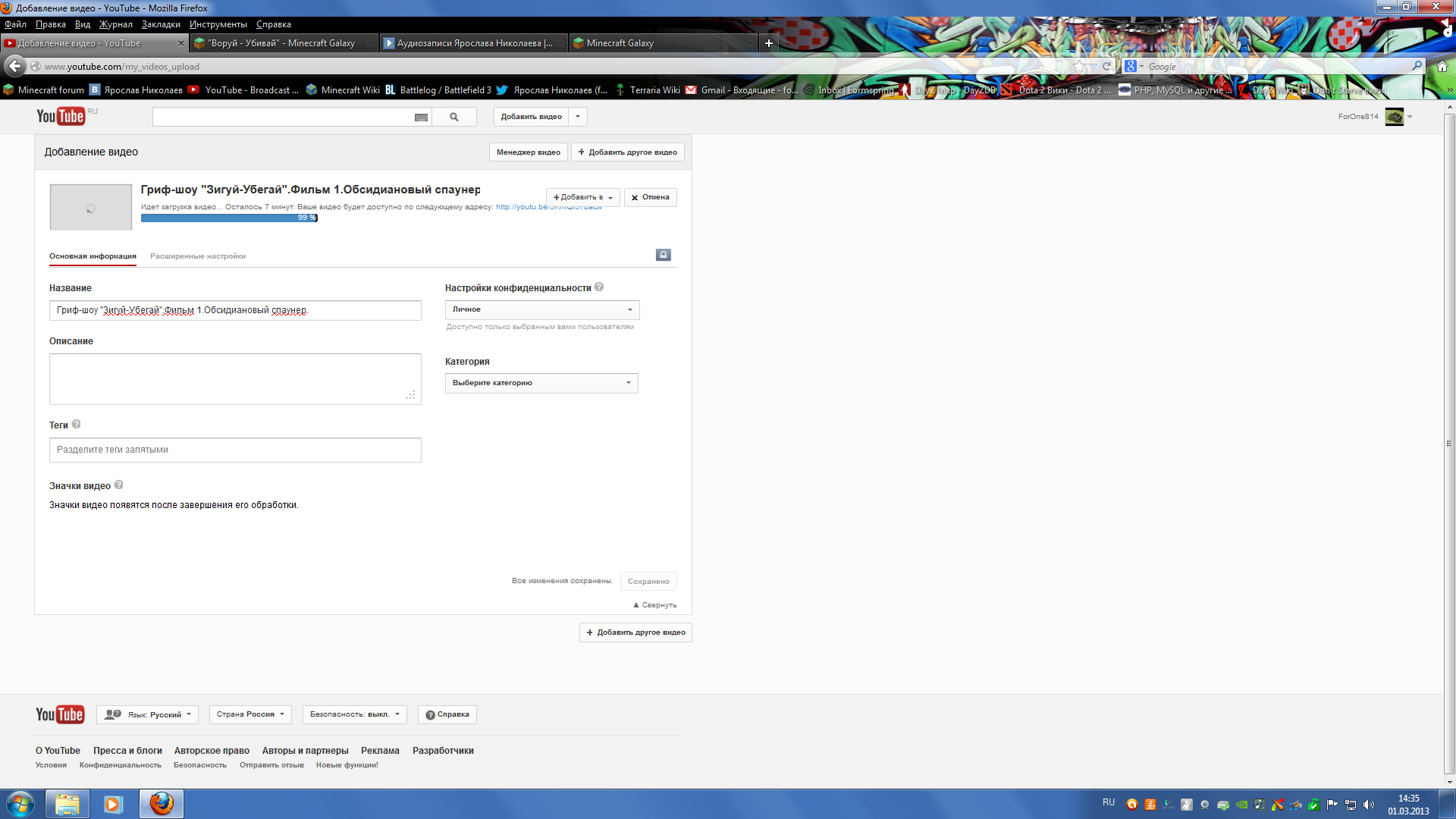1456x819 pixels.
Task: Click the YouTube logo in header
Action: [x=61, y=116]
